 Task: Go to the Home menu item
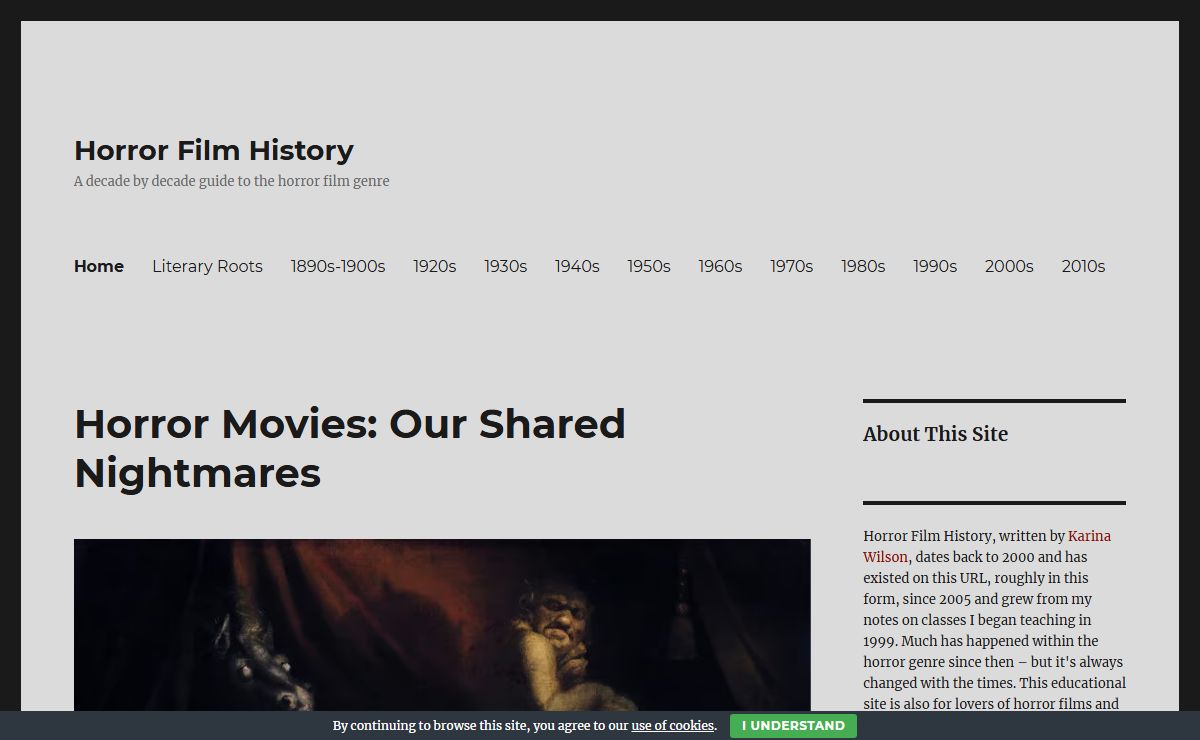tap(99, 266)
